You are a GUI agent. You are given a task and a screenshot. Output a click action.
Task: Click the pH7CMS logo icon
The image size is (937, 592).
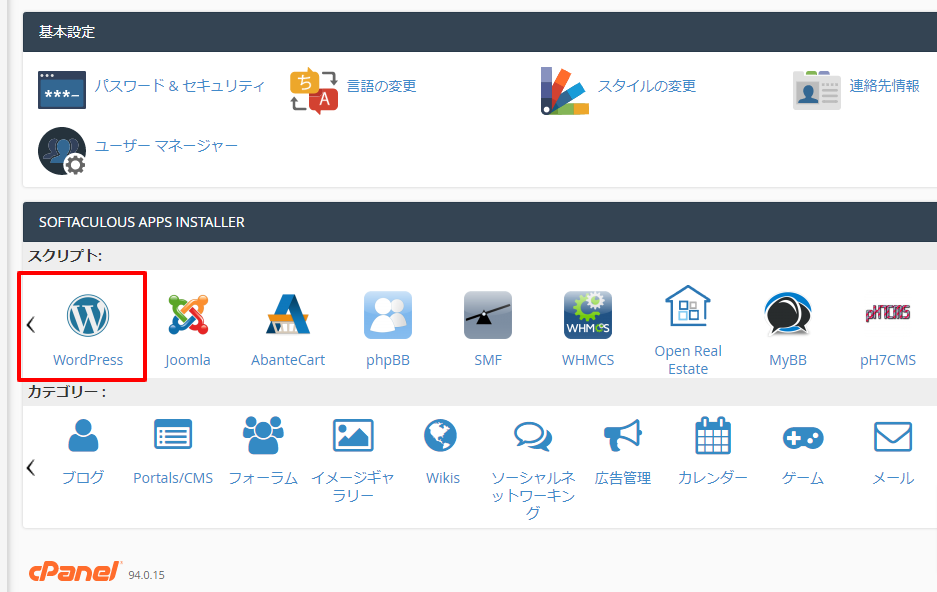(887, 313)
